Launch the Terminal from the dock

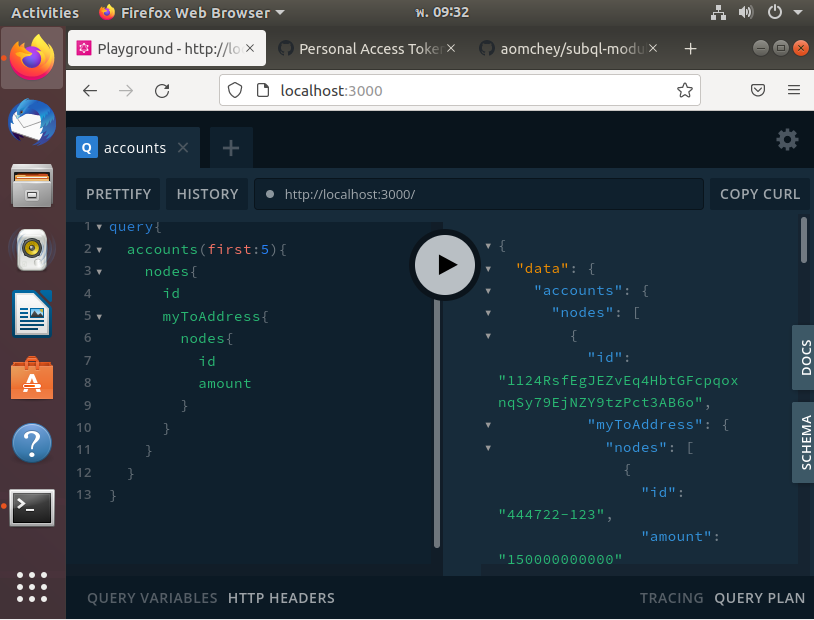point(31,507)
